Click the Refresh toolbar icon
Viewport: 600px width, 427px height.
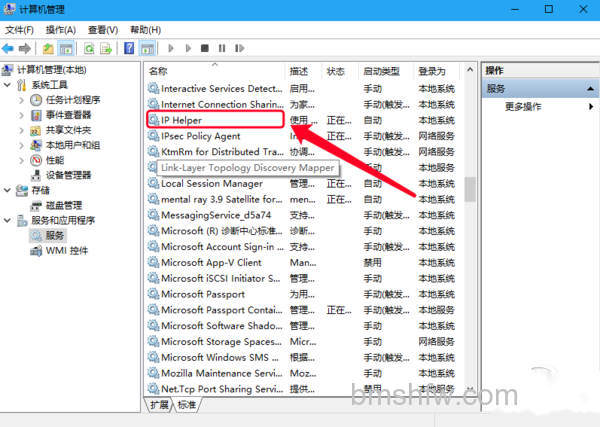[x=89, y=48]
